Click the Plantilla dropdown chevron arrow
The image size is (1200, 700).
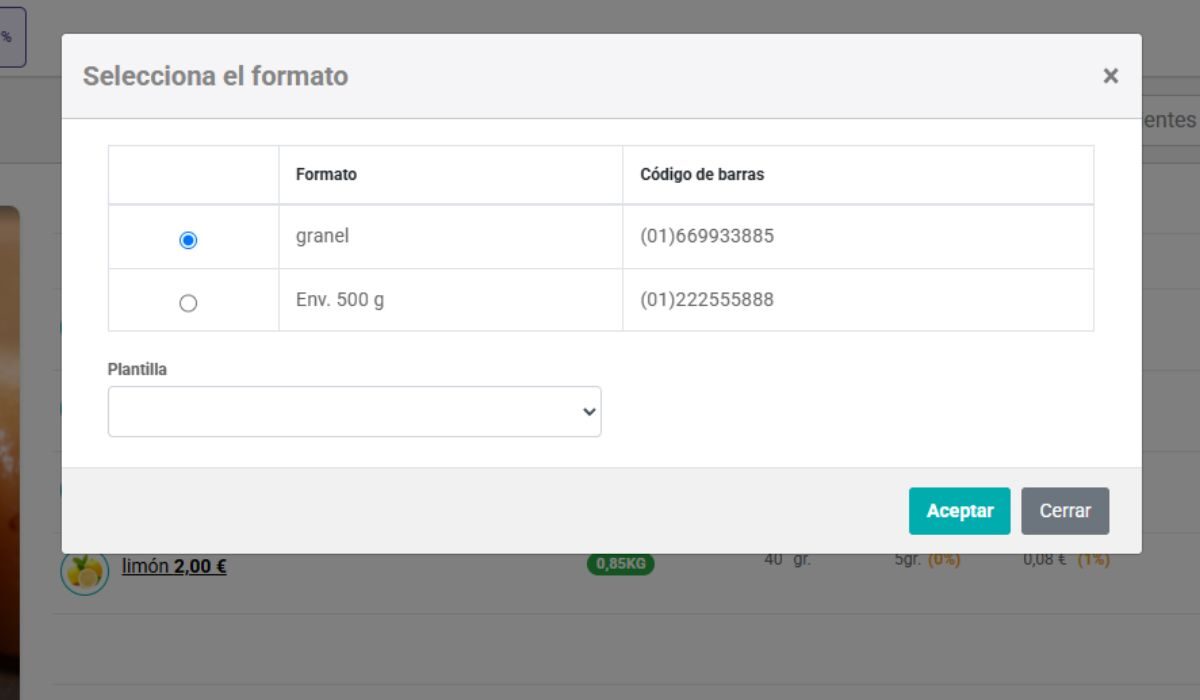[586, 410]
